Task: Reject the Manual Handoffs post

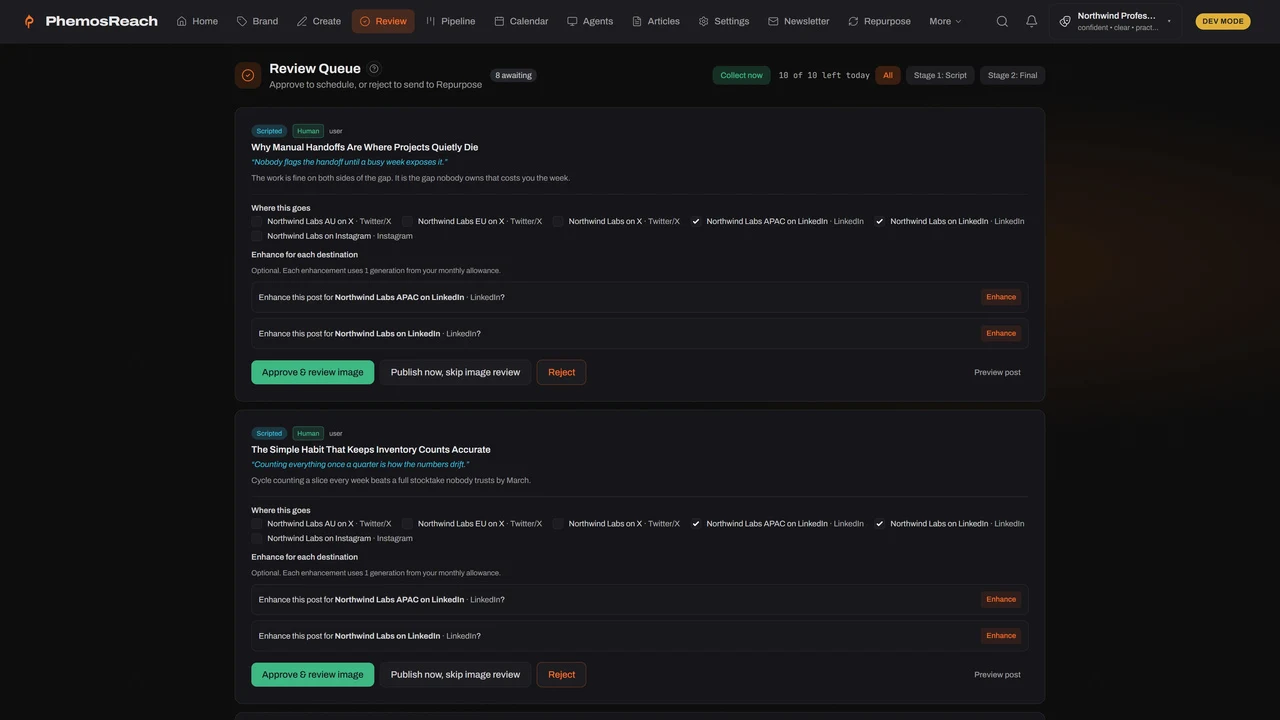Action: click(561, 372)
